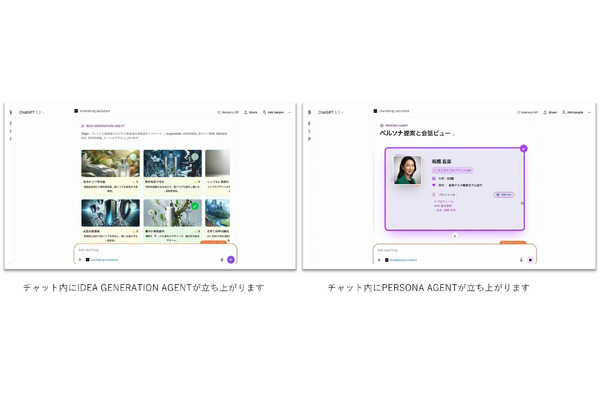Viewport: 600px width, 400px height.
Task: Toggle Memory Off in the left chat header
Action: pyautogui.click(x=227, y=113)
